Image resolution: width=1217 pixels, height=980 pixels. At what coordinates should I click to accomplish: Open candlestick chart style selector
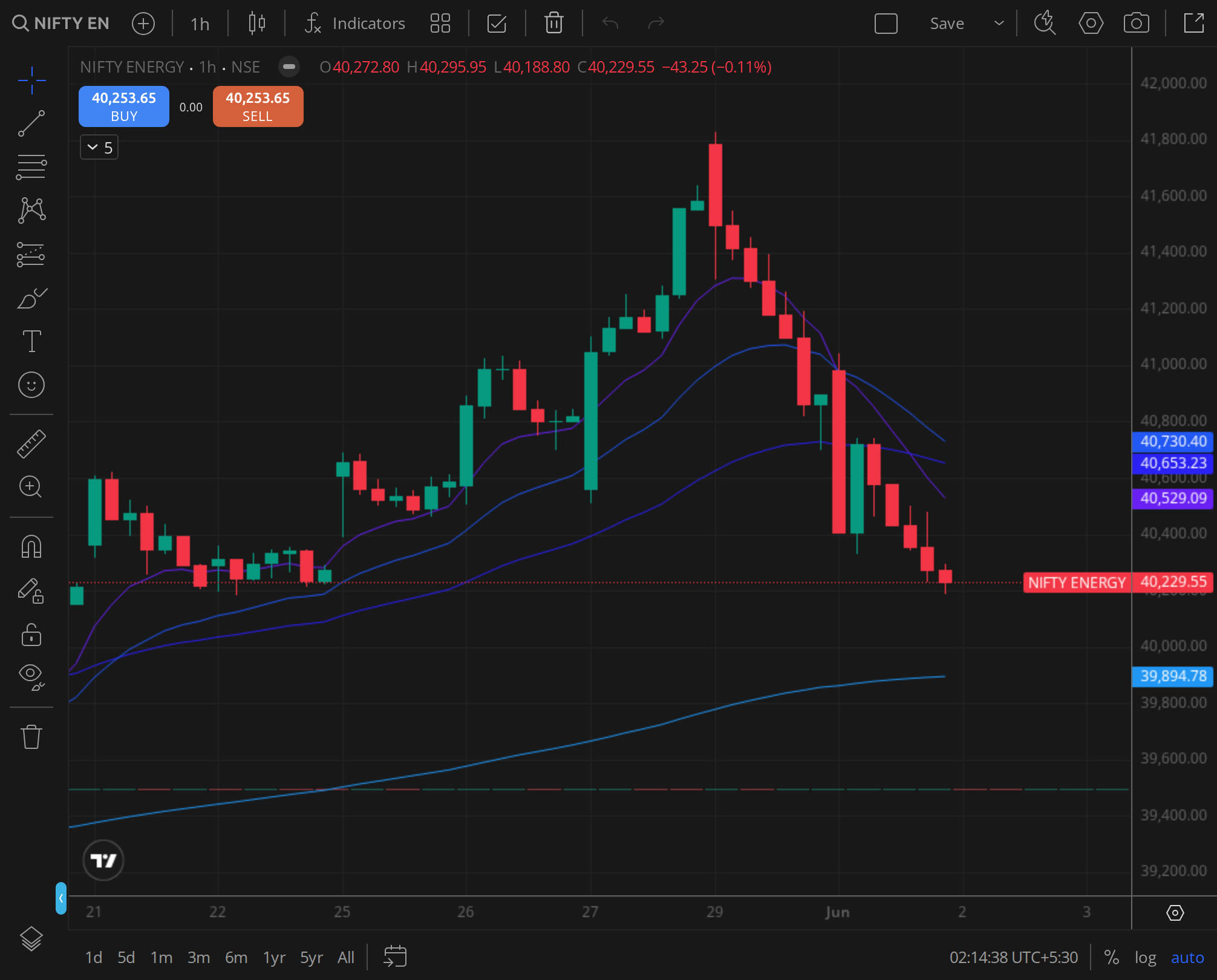click(257, 24)
